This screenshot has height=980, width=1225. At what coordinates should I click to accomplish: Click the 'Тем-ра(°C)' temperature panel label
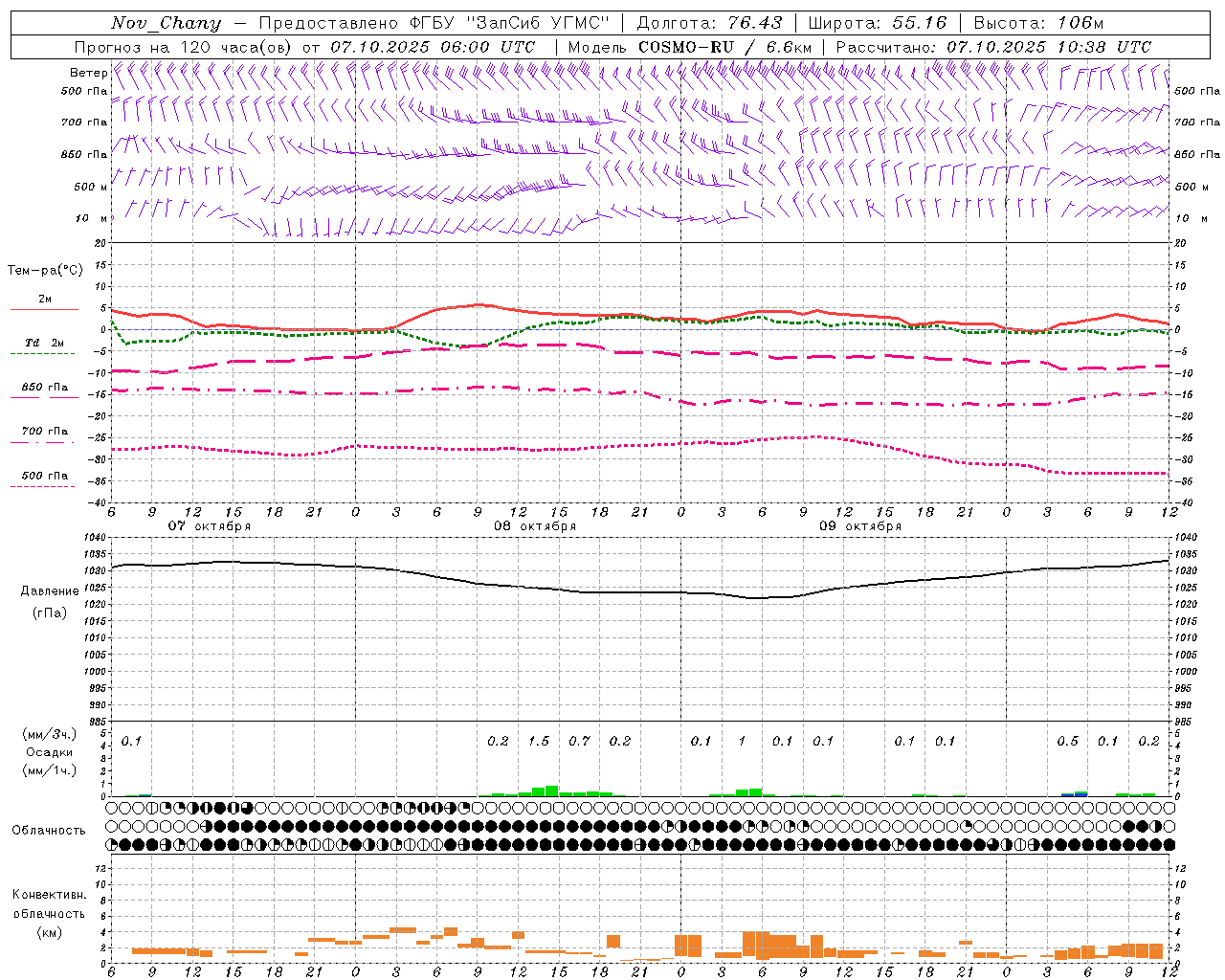45,271
